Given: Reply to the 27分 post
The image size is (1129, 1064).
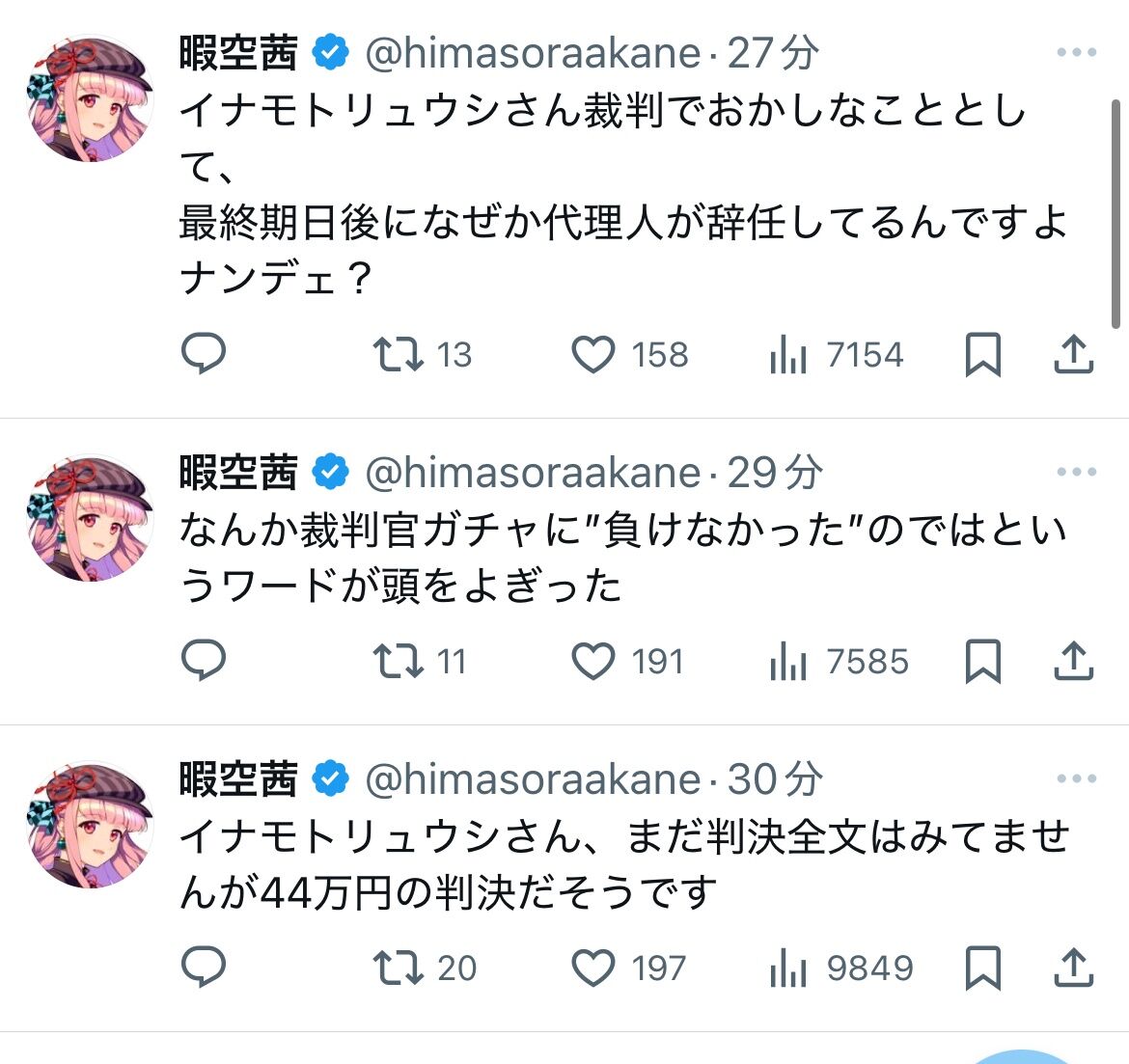Looking at the screenshot, I should coord(204,354).
